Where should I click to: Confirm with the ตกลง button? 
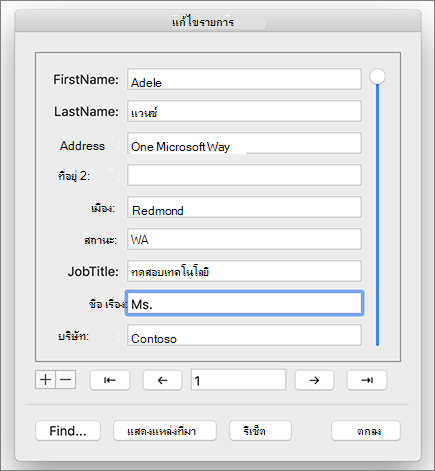pos(366,431)
